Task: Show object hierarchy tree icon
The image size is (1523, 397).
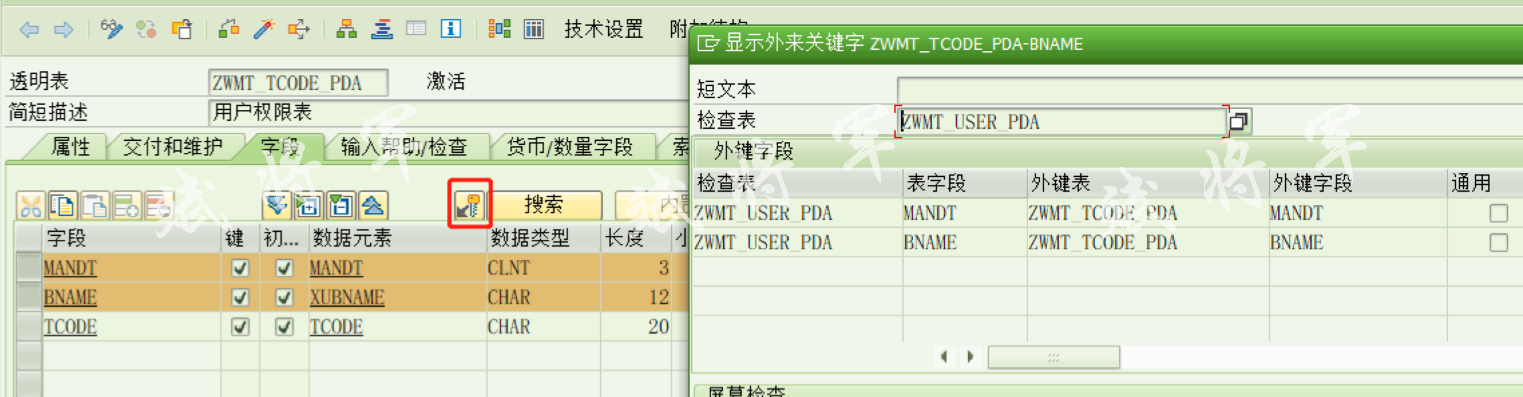Action: tap(347, 29)
